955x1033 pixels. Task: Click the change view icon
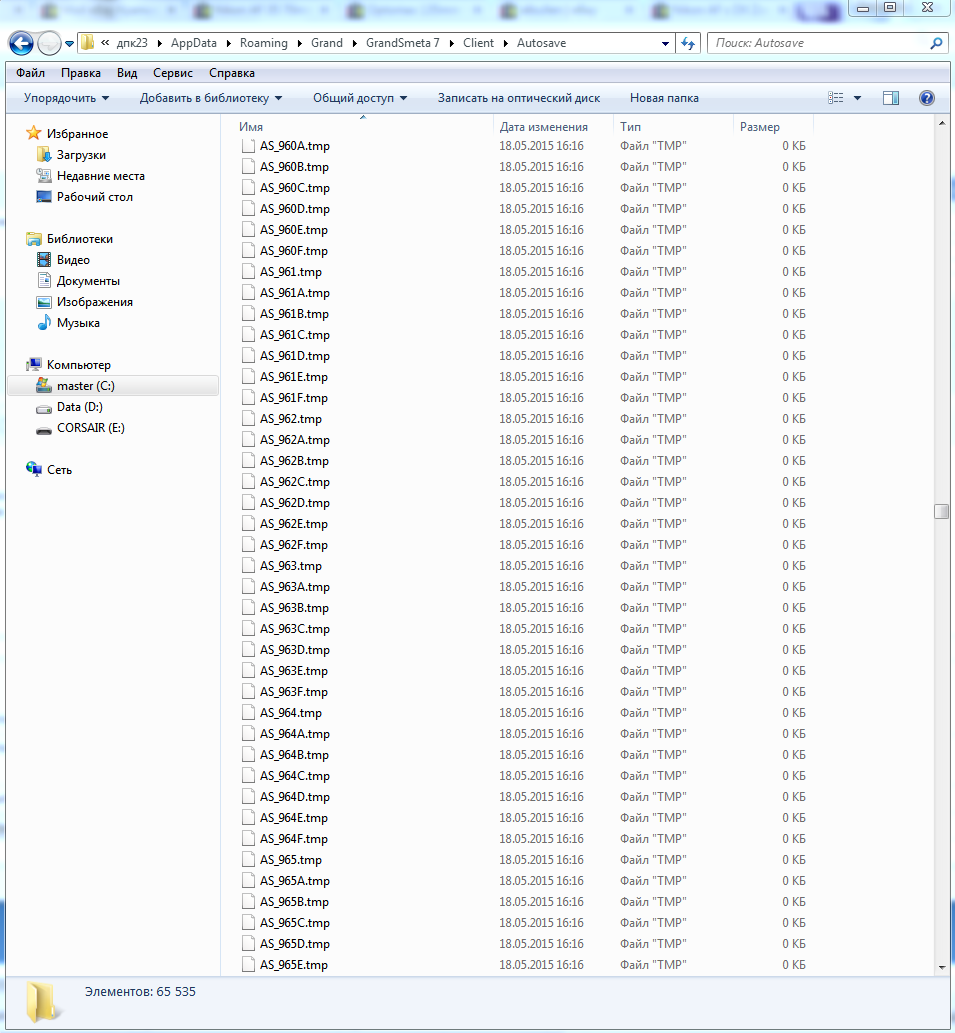[x=836, y=98]
